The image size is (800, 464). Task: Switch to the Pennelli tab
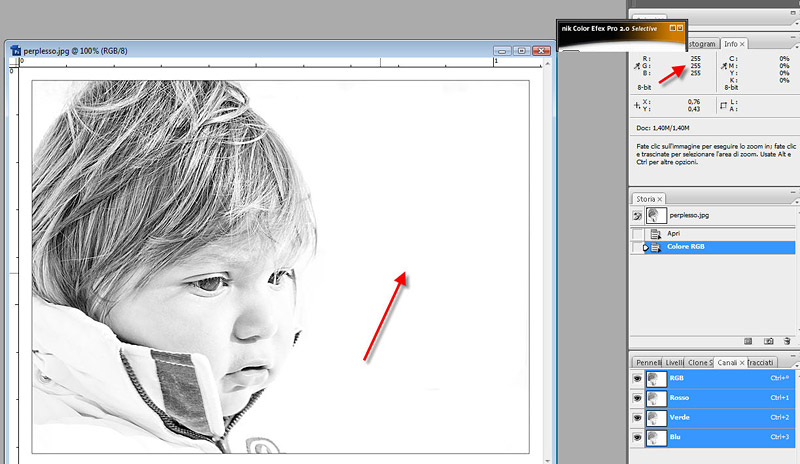pos(650,361)
